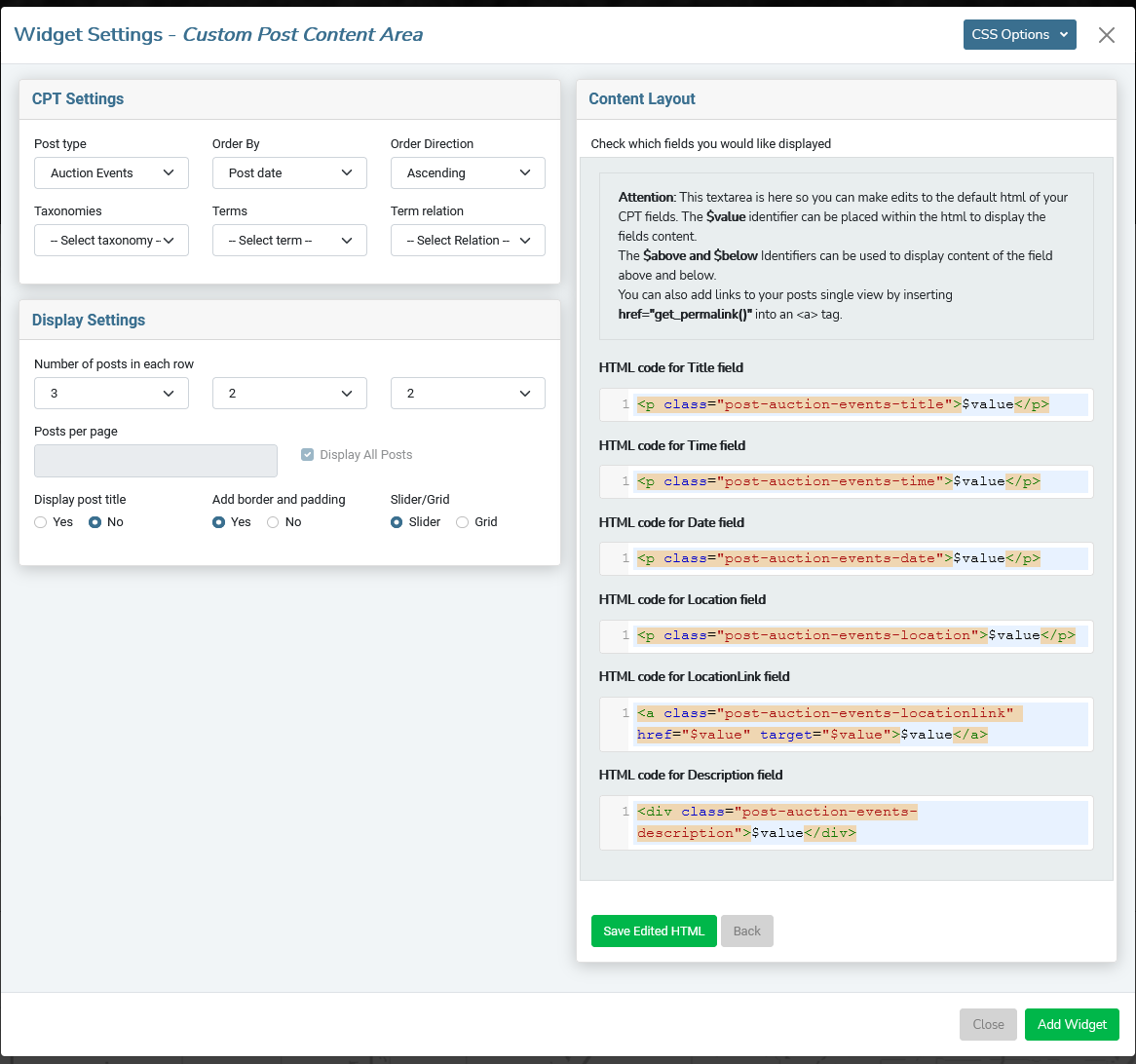Click the 'HTML code for LocationLink field' label
The height and width of the screenshot is (1064, 1136).
(694, 677)
